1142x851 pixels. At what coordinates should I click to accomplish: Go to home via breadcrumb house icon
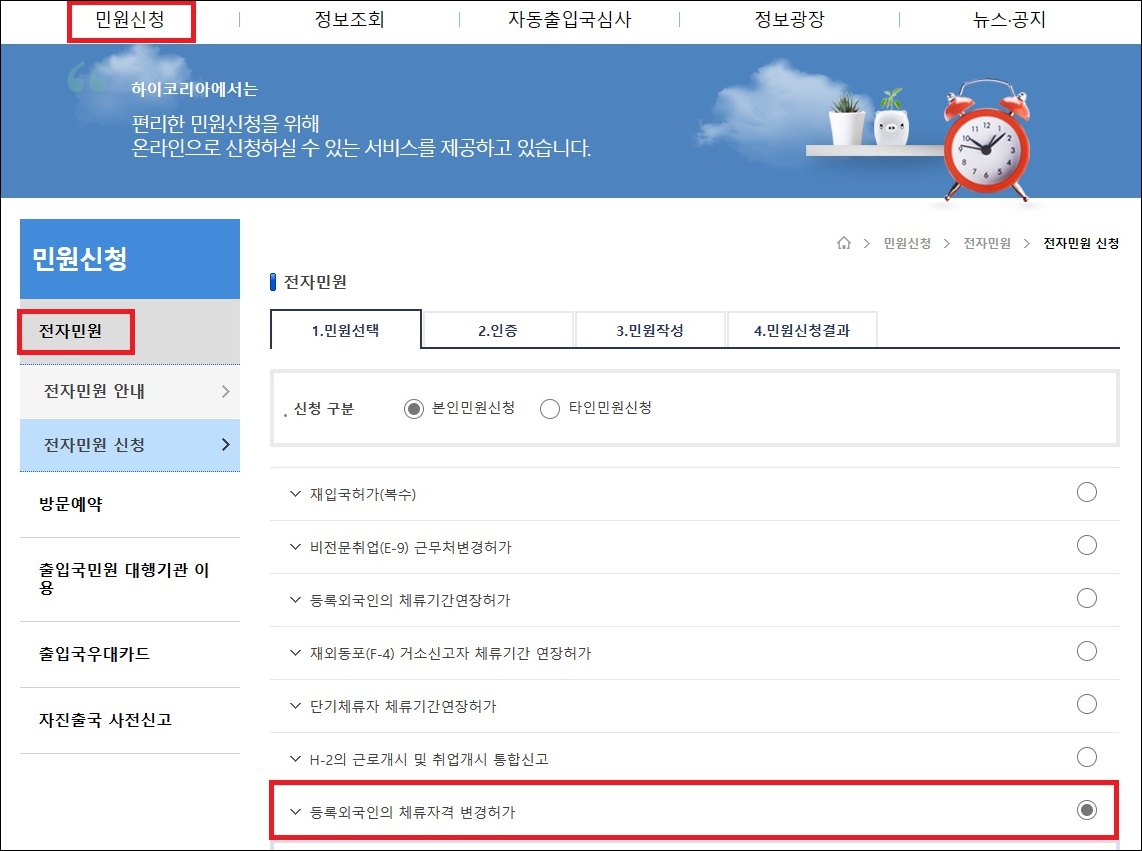pos(843,243)
